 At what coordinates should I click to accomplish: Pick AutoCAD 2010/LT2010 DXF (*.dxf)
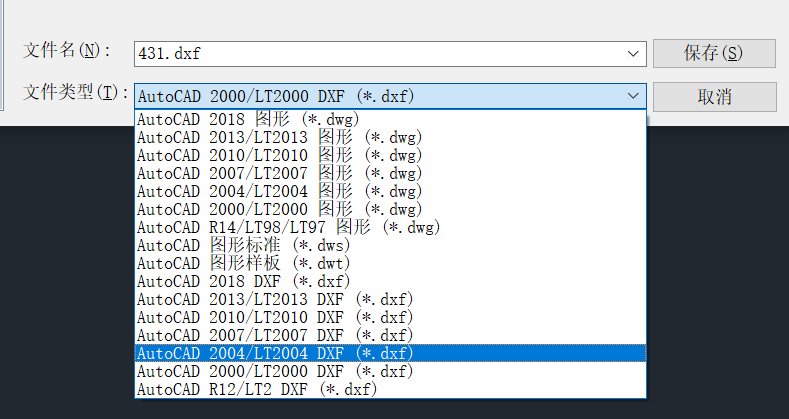(x=390, y=317)
